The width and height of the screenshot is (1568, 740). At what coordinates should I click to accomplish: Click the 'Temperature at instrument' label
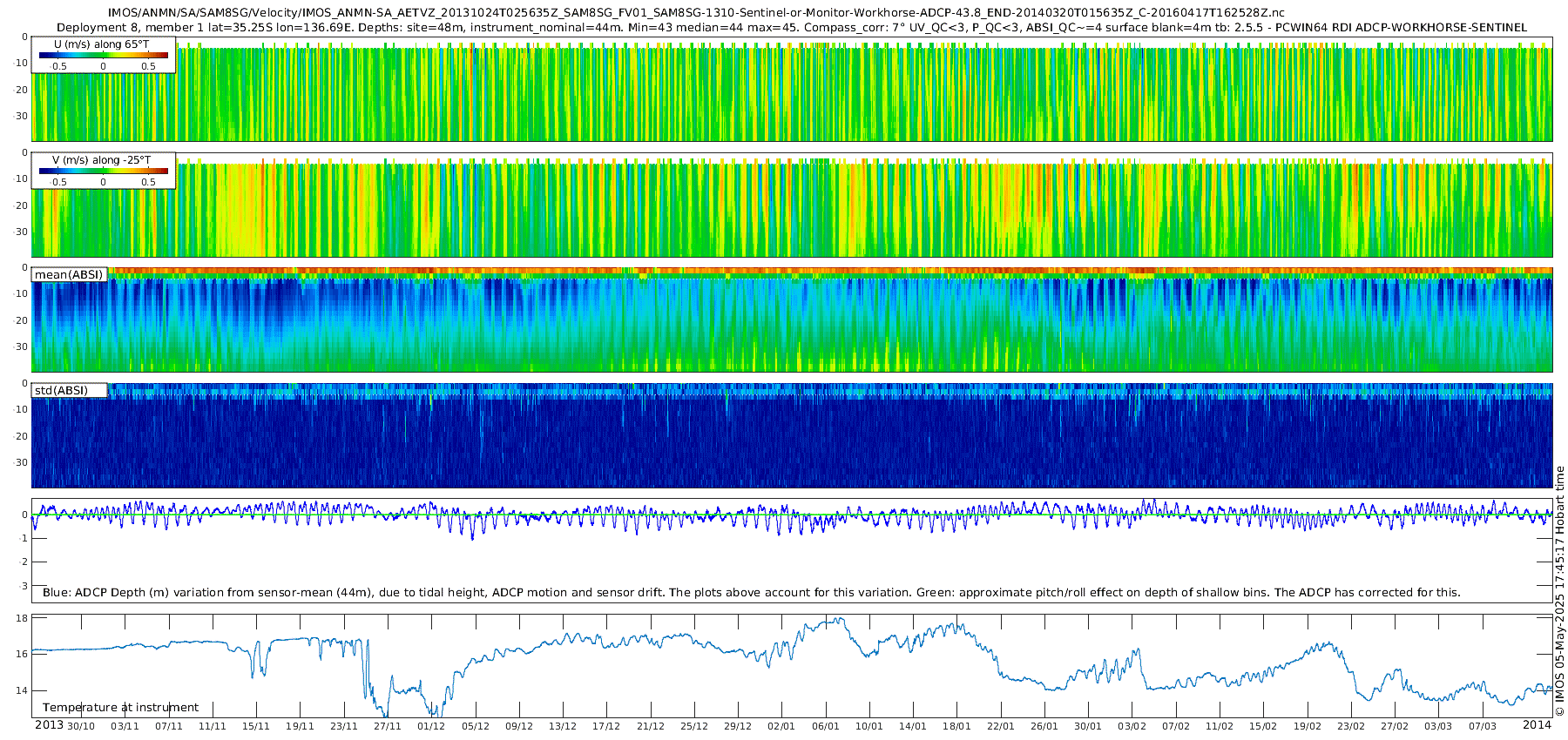click(x=120, y=708)
